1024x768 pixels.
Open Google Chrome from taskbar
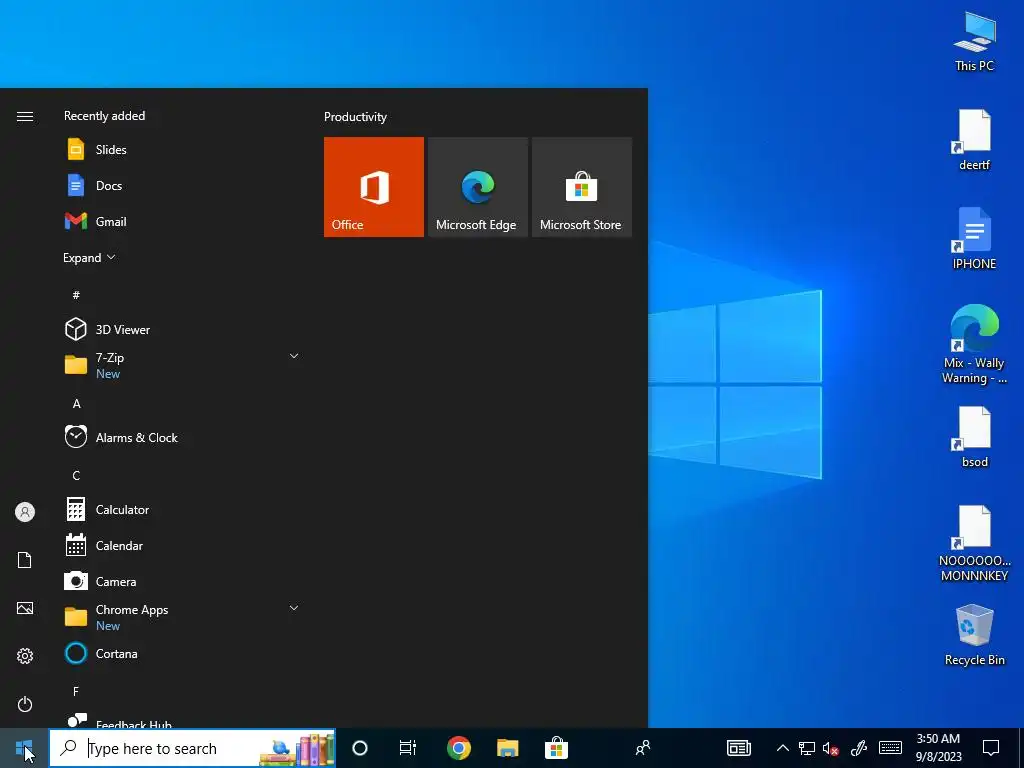(458, 748)
